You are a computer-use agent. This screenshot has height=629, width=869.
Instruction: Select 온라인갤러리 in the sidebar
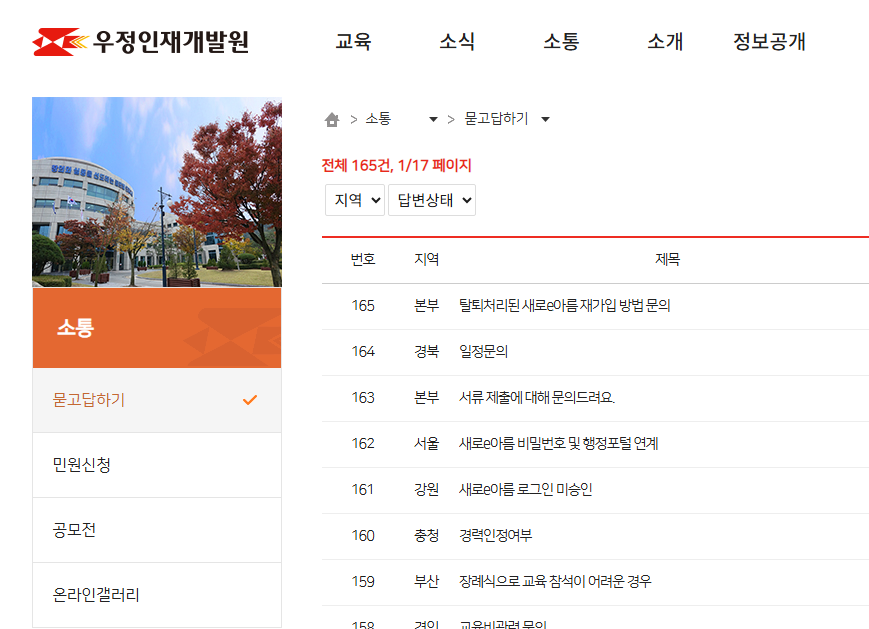click(157, 595)
